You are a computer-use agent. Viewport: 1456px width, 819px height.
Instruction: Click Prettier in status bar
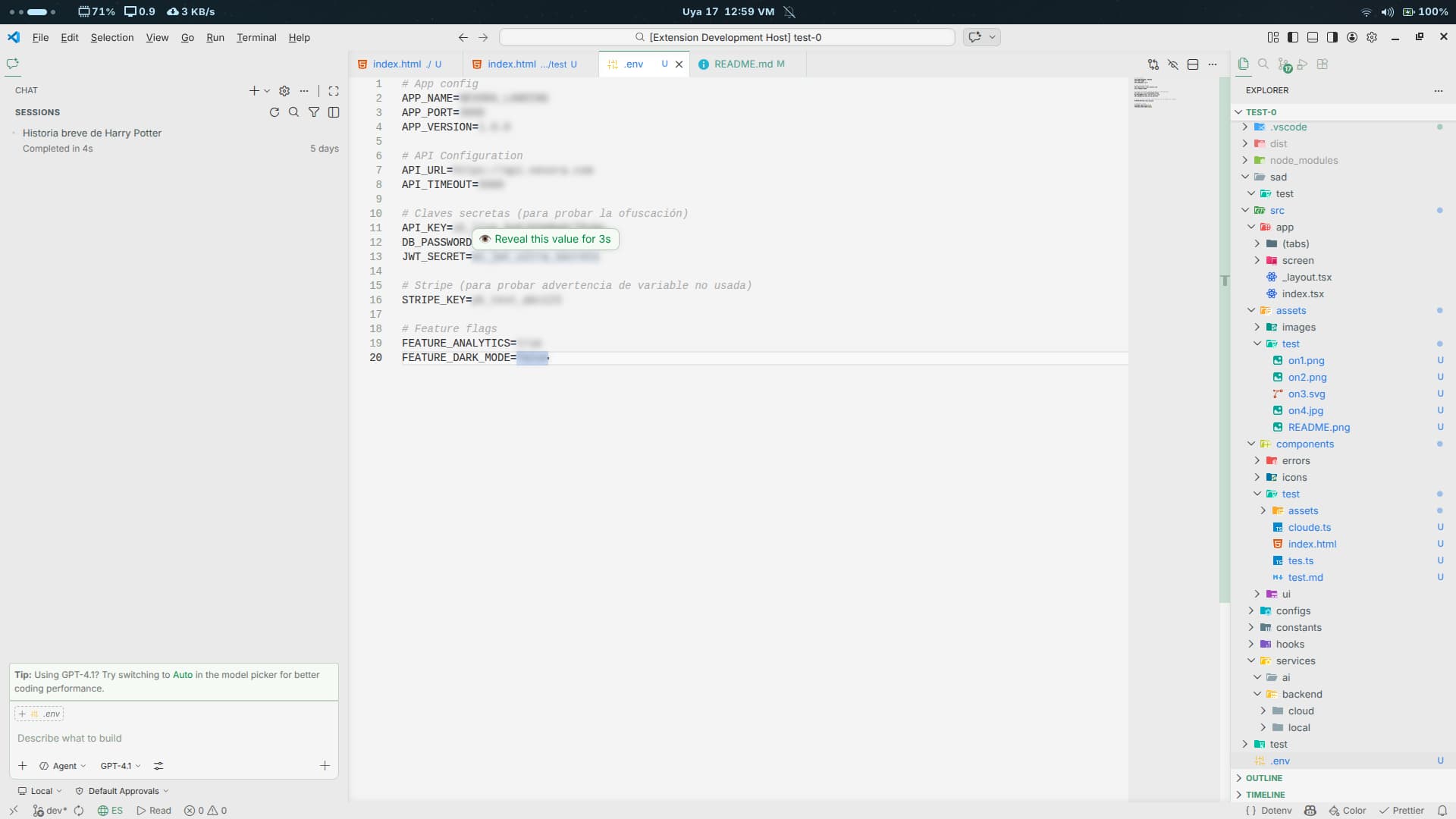pos(1401,811)
